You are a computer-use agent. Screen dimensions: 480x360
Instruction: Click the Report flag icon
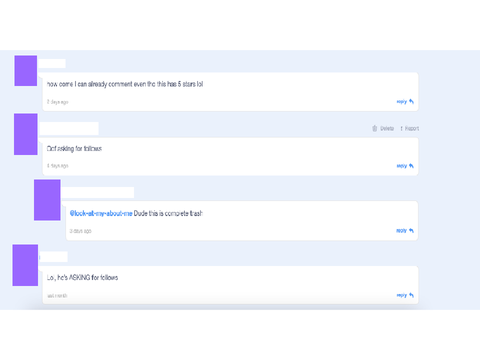pyautogui.click(x=402, y=128)
